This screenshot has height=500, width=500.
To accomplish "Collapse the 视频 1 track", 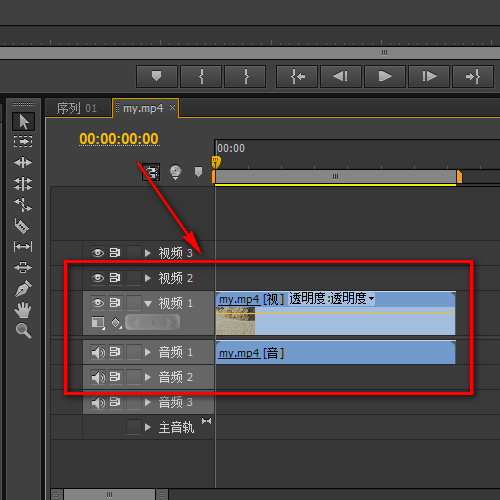I will [x=148, y=303].
